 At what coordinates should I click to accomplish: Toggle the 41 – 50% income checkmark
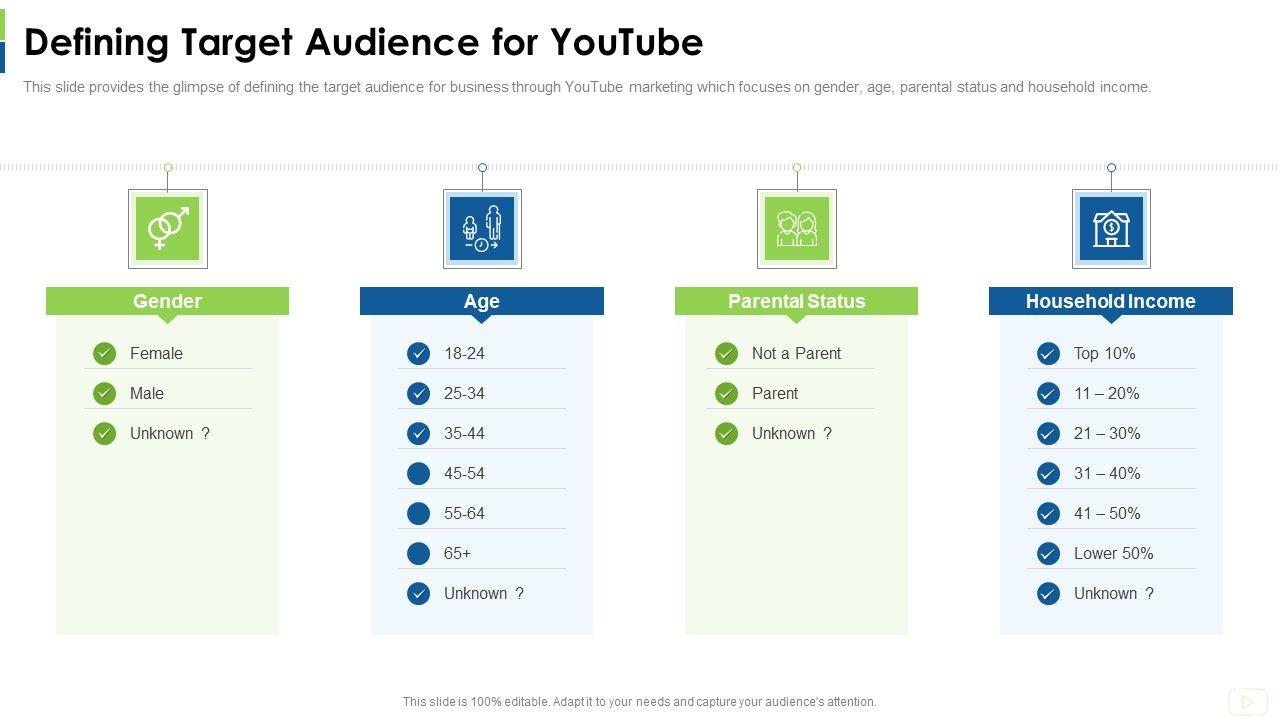pos(1048,513)
